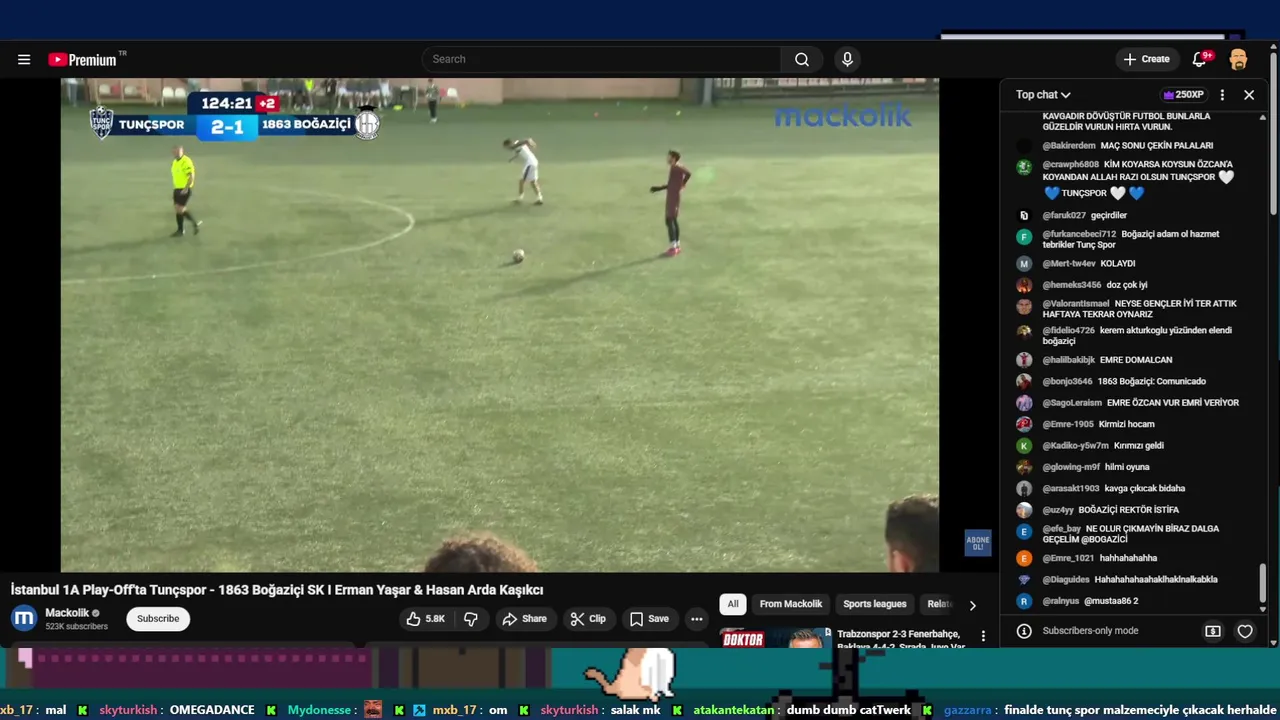Open options for Trabzonspor 2-3 Fenerbahçe suggestion
1280x720 pixels.
coord(983,636)
